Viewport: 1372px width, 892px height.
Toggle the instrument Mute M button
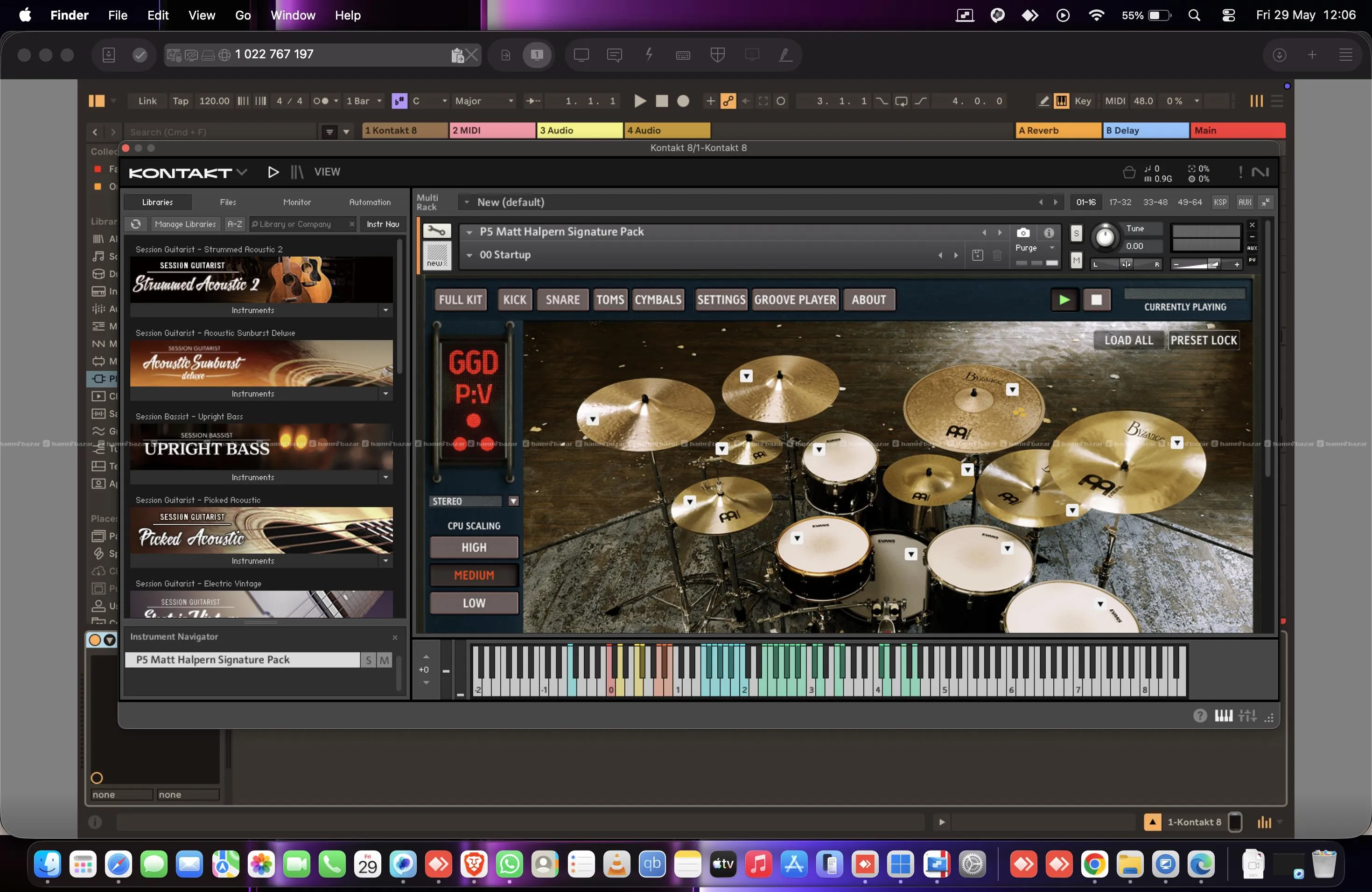tap(1076, 260)
